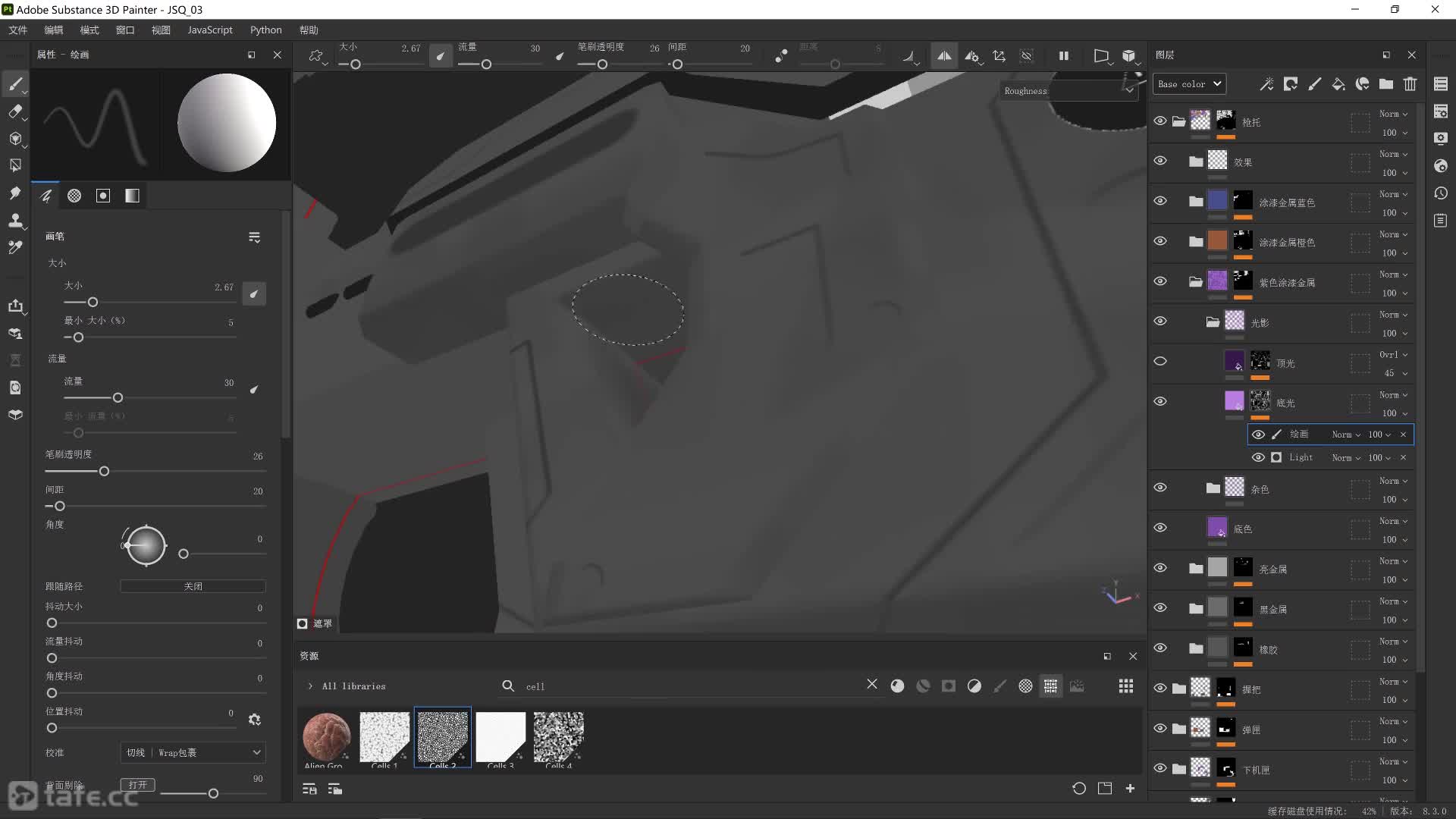The image size is (1456, 819).
Task: Switch to the alpha properties tab
Action: (74, 196)
